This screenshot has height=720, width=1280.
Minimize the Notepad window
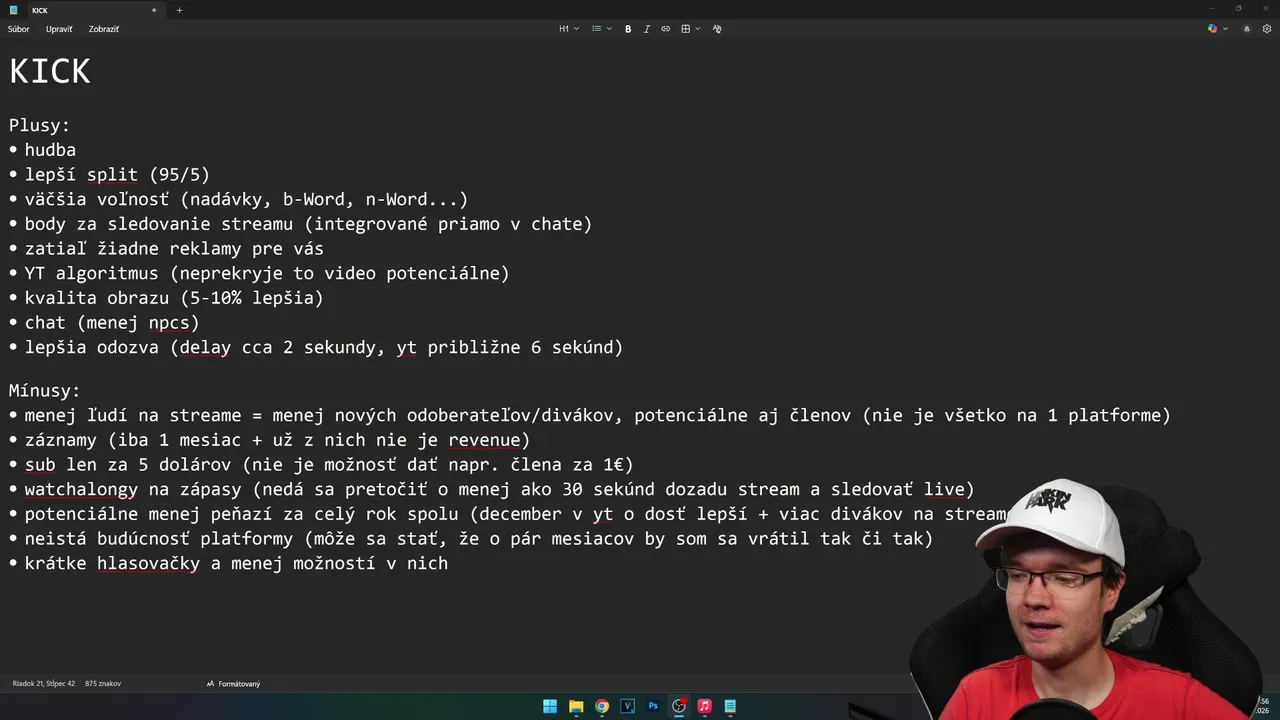(1211, 9)
